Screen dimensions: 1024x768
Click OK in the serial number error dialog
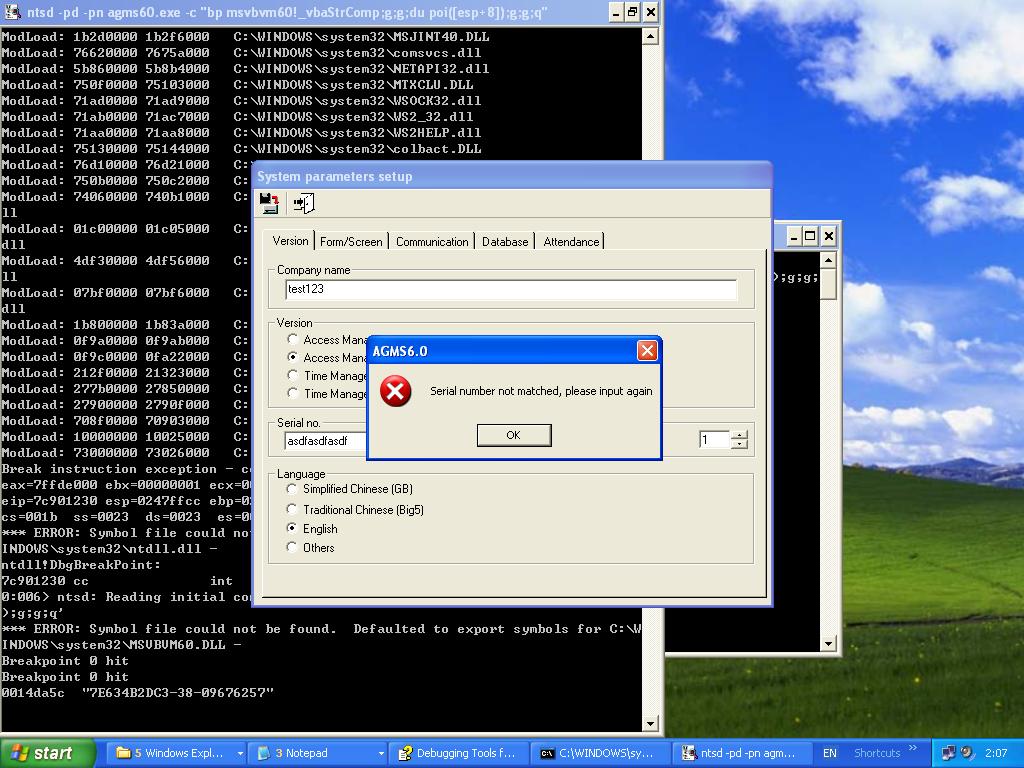pos(514,435)
